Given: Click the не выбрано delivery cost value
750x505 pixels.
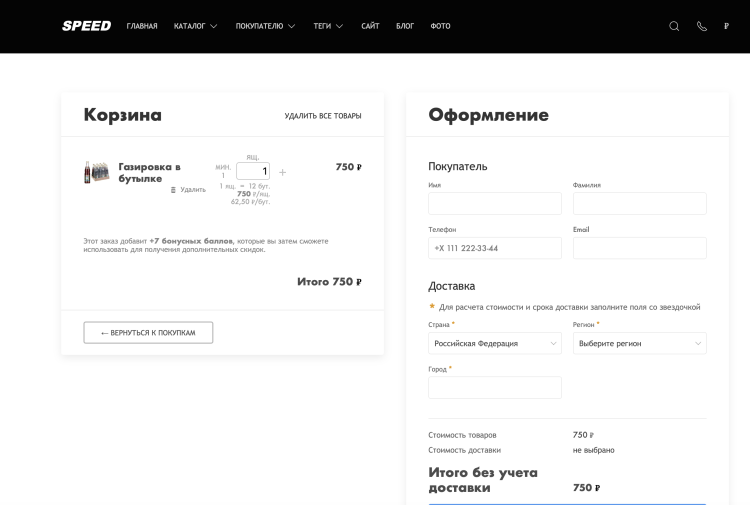Looking at the screenshot, I should click(594, 450).
